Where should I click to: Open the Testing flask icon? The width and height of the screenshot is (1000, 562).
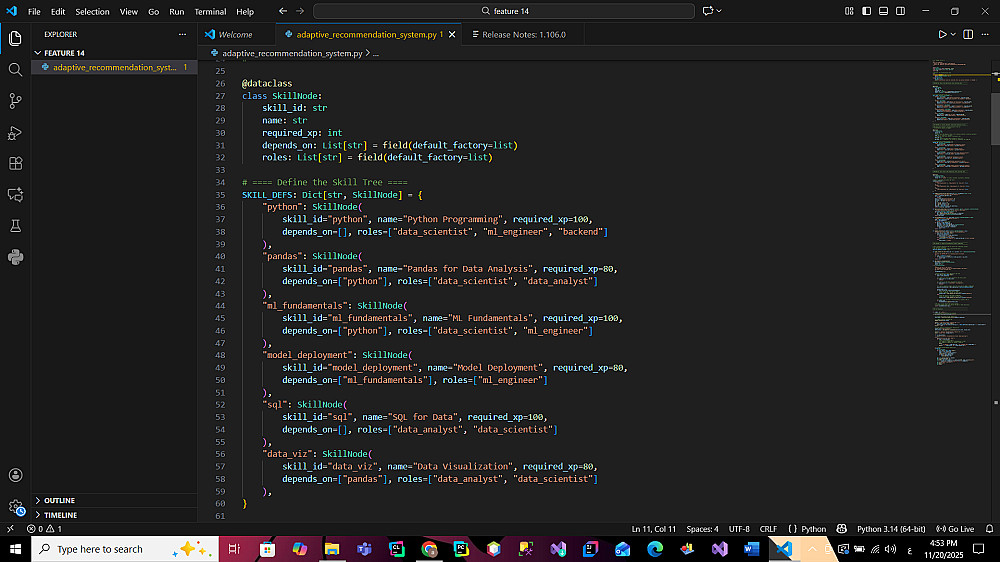point(15,226)
